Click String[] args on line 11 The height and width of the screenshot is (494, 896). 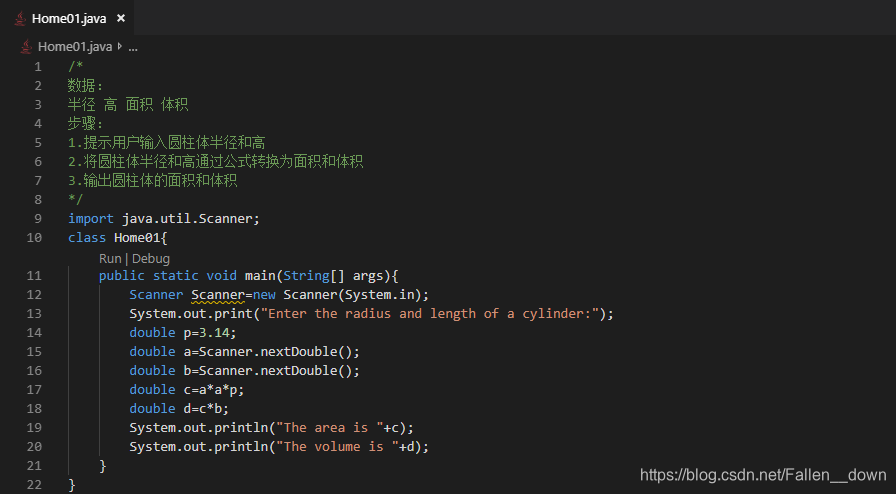[333, 276]
